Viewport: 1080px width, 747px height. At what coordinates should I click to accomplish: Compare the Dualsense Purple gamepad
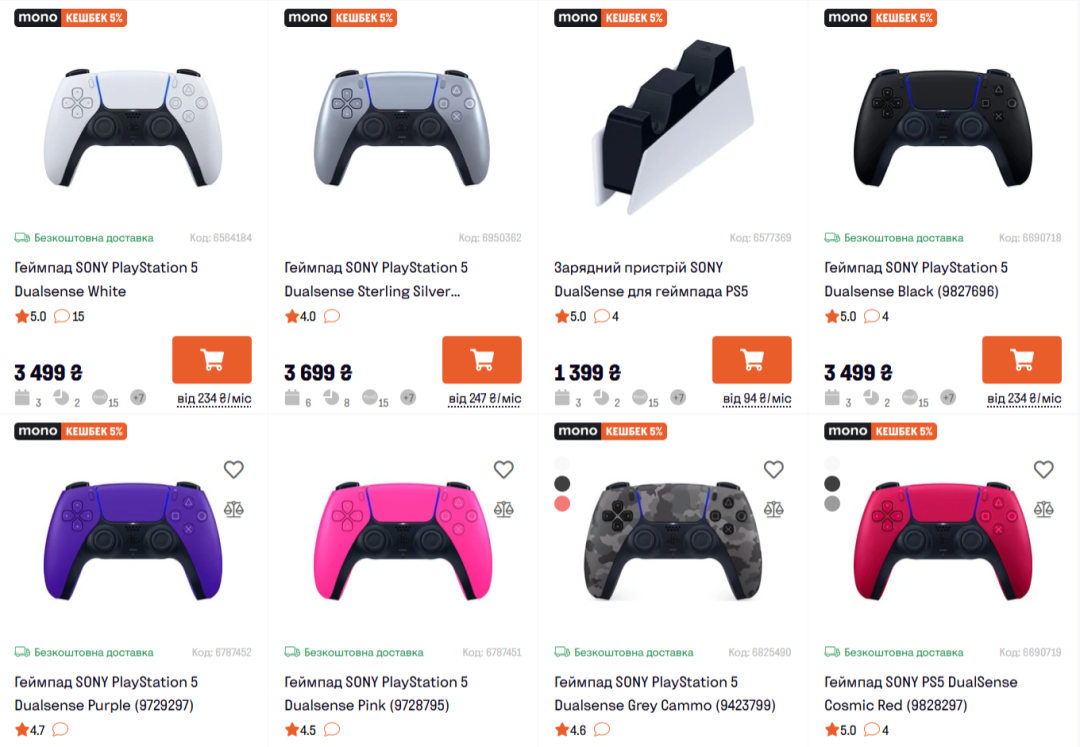234,509
